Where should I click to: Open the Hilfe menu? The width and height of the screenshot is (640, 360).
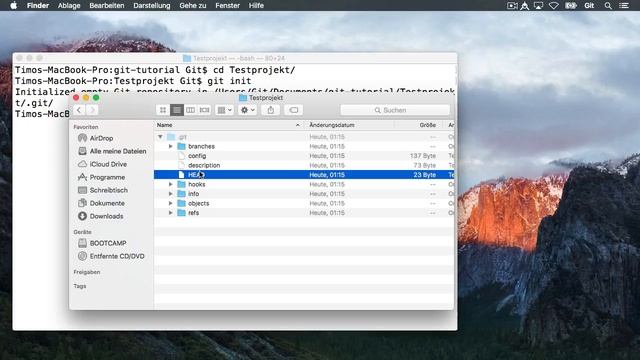[x=256, y=5]
